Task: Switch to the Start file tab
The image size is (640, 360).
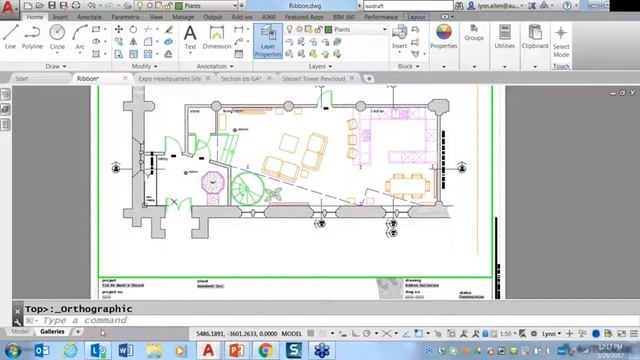Action: (22, 78)
